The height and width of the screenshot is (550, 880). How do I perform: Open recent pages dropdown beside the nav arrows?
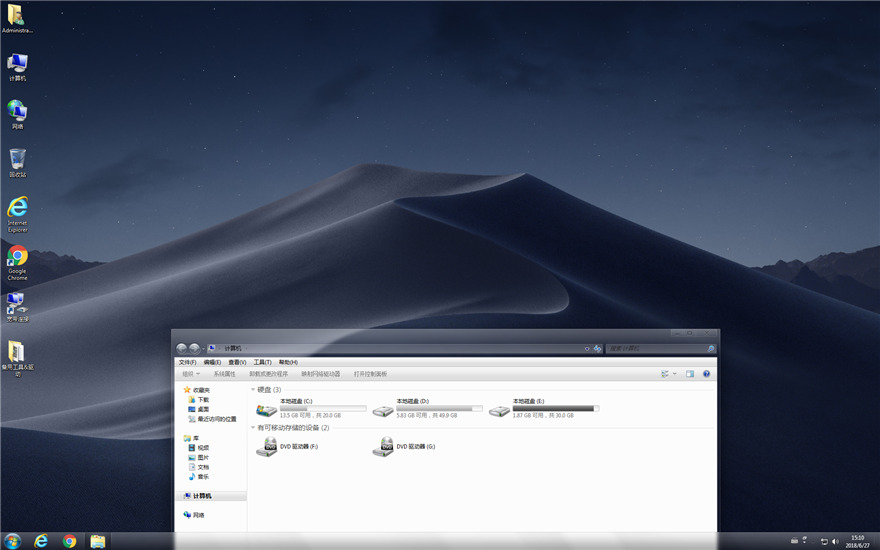(203, 349)
